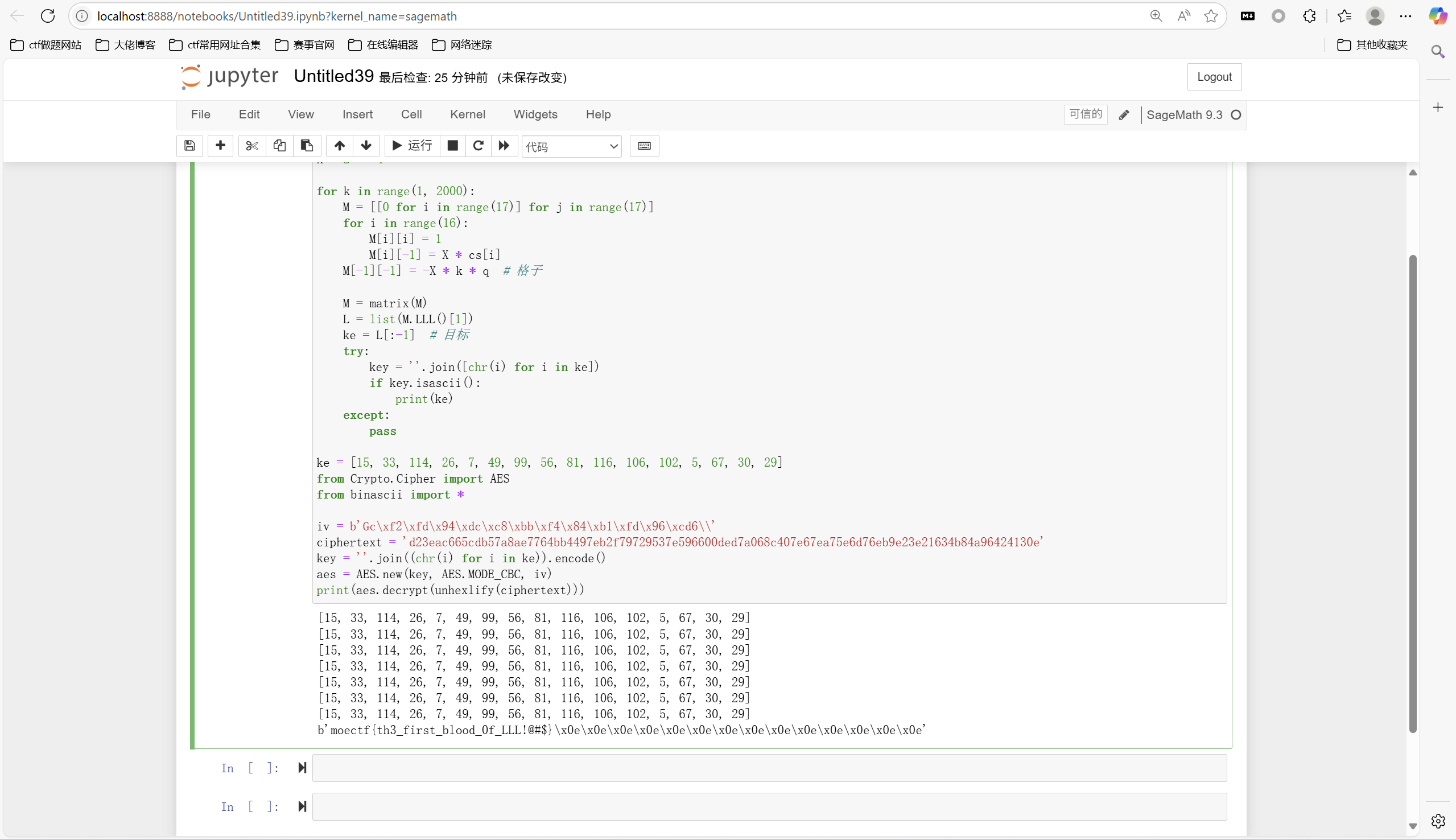Open the 其他收藏夹 bookmark folder
The width and height of the screenshot is (1456, 840).
click(x=1372, y=45)
